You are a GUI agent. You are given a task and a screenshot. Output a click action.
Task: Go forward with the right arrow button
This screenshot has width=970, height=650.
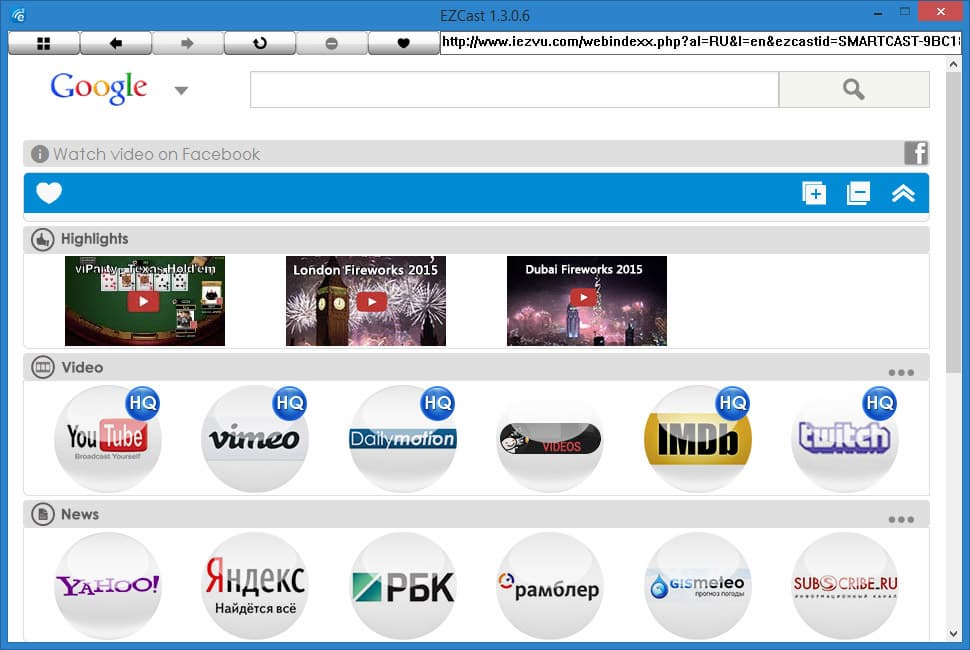(x=187, y=43)
